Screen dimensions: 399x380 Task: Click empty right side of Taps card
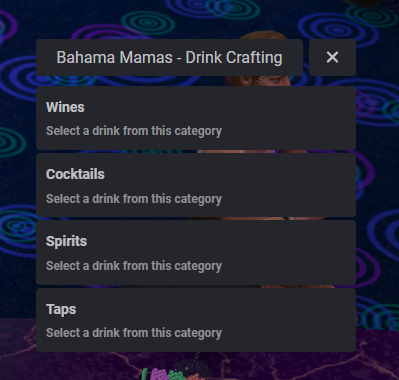[x=290, y=320]
